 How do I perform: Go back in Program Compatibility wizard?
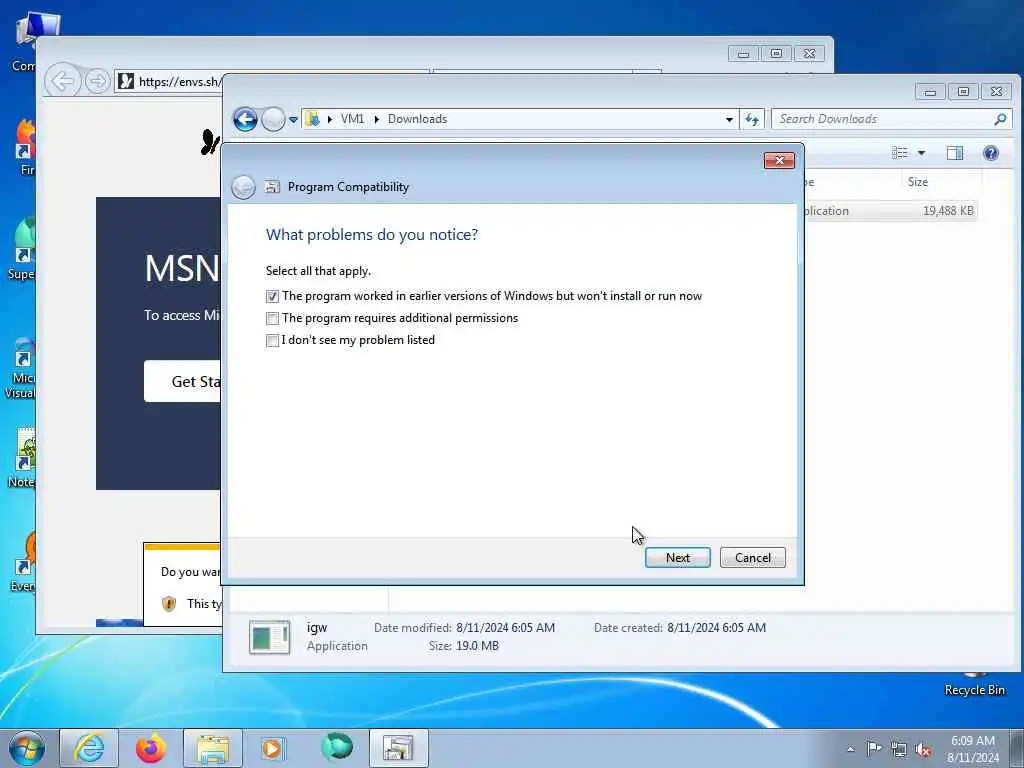coord(243,187)
